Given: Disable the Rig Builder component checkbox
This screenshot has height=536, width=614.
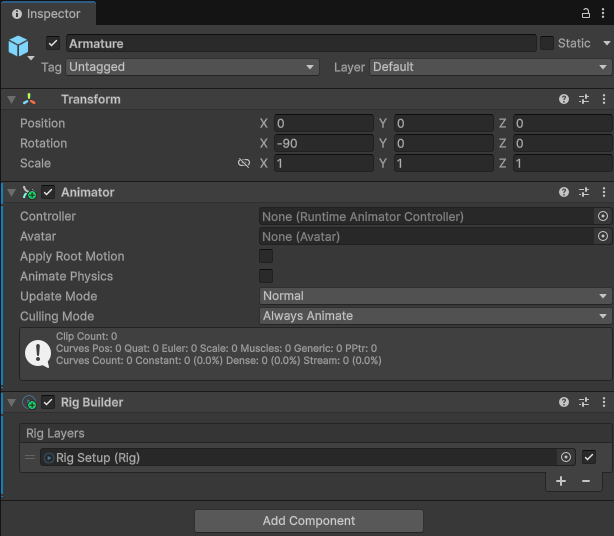Looking at the screenshot, I should click(x=48, y=402).
